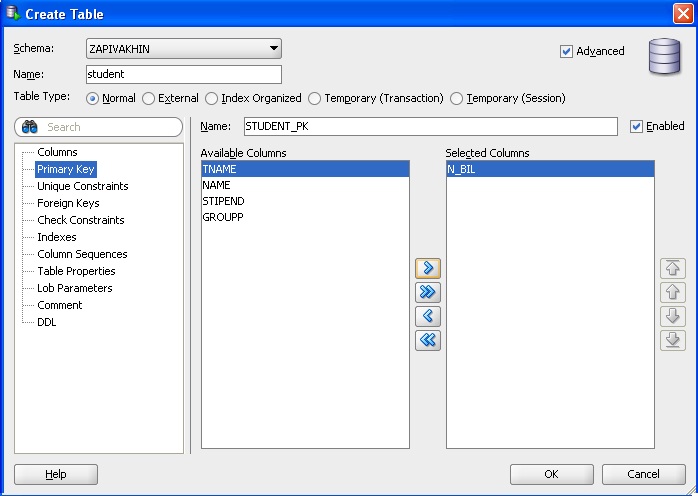Click the STUDENT_PK constraint name field

point(431,126)
